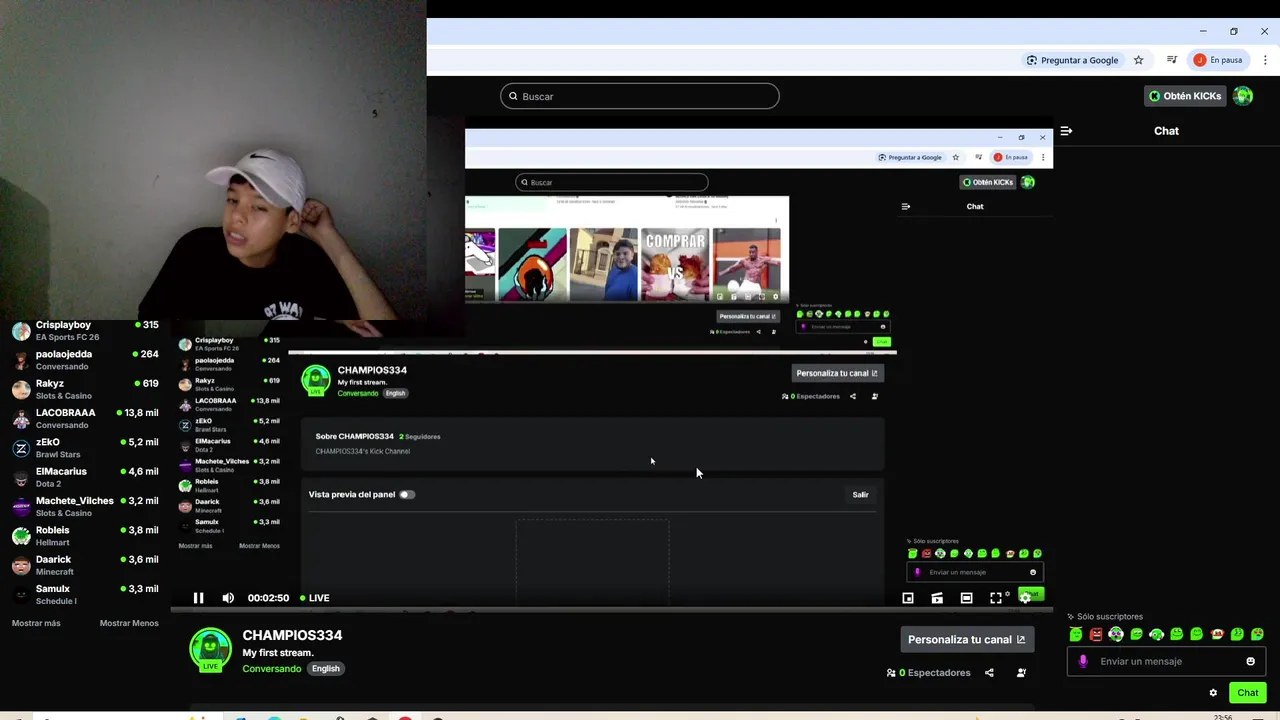The image size is (1280, 720).
Task: Collapse the chat panel with the arrow icon
Action: point(1066,131)
